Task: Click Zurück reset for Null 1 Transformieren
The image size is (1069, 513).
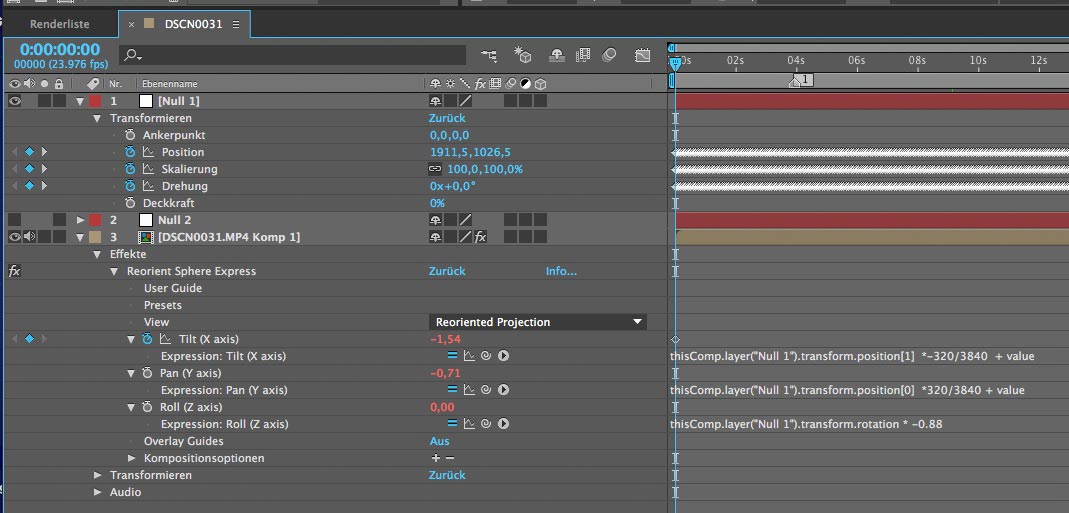Action: point(447,118)
